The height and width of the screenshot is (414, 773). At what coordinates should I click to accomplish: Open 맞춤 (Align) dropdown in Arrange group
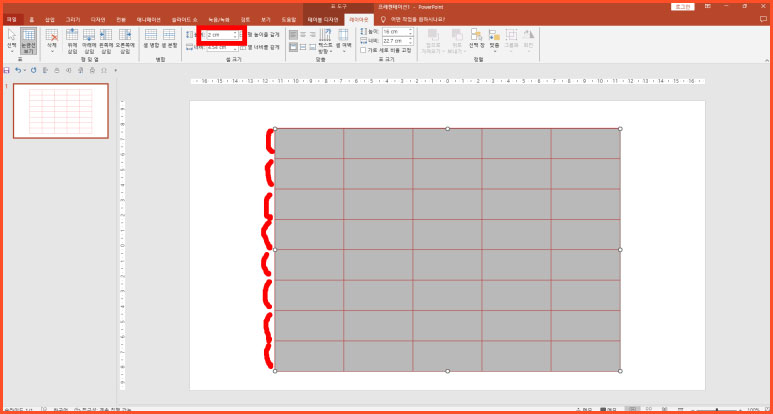click(x=494, y=41)
